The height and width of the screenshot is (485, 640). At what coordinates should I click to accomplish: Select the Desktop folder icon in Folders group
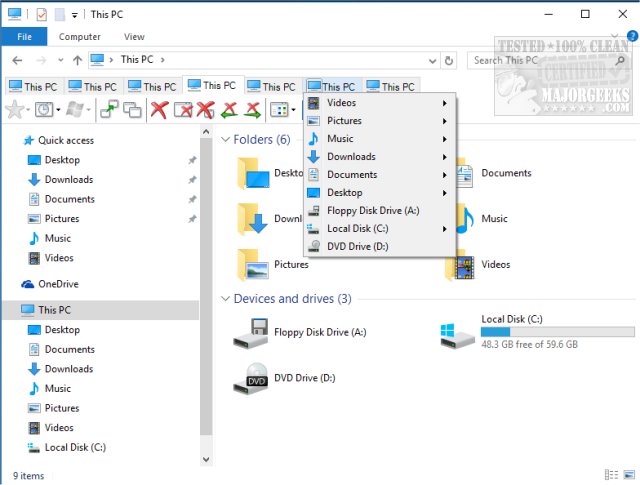[253, 174]
